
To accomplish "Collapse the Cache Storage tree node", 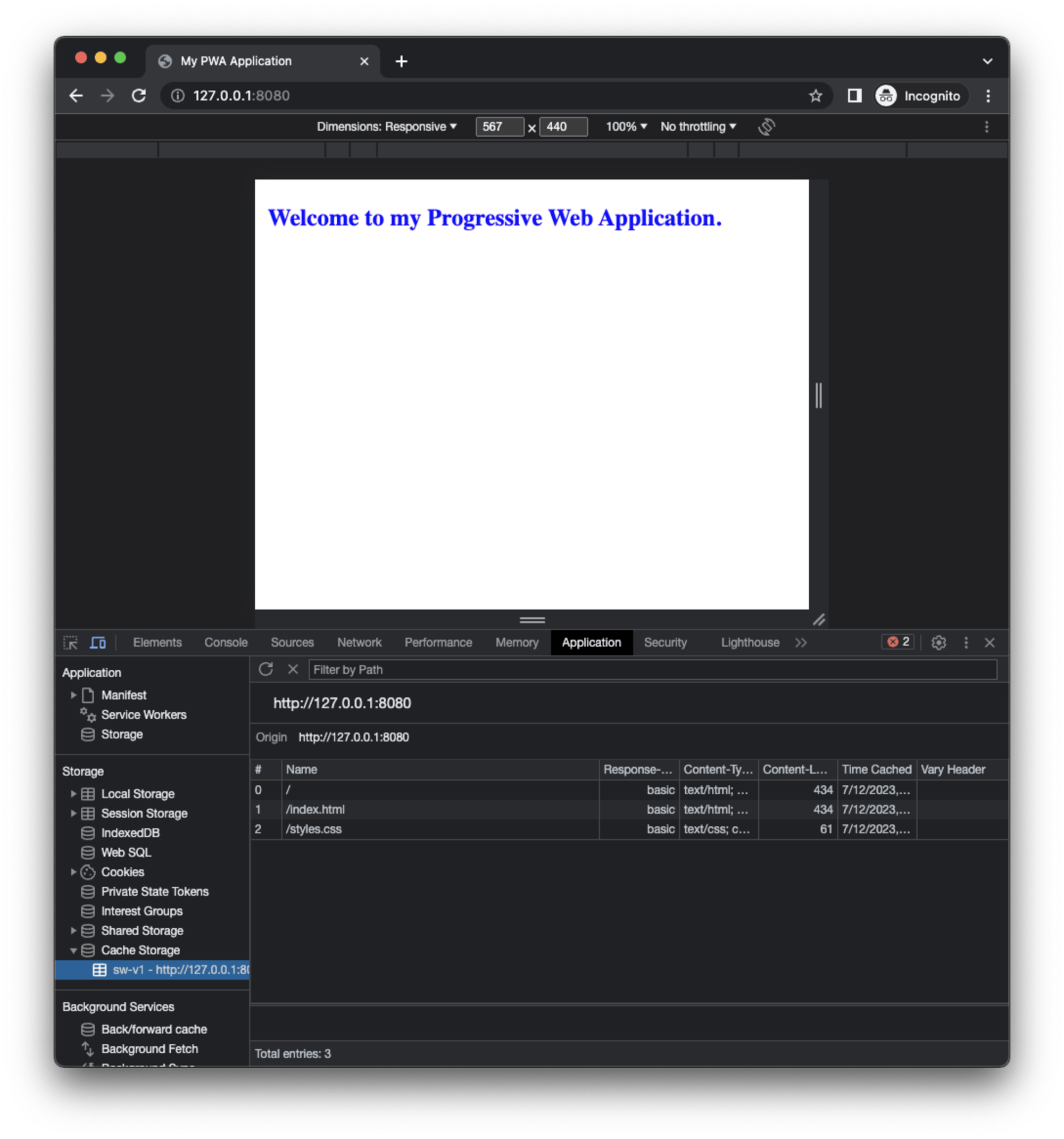I will (73, 950).
